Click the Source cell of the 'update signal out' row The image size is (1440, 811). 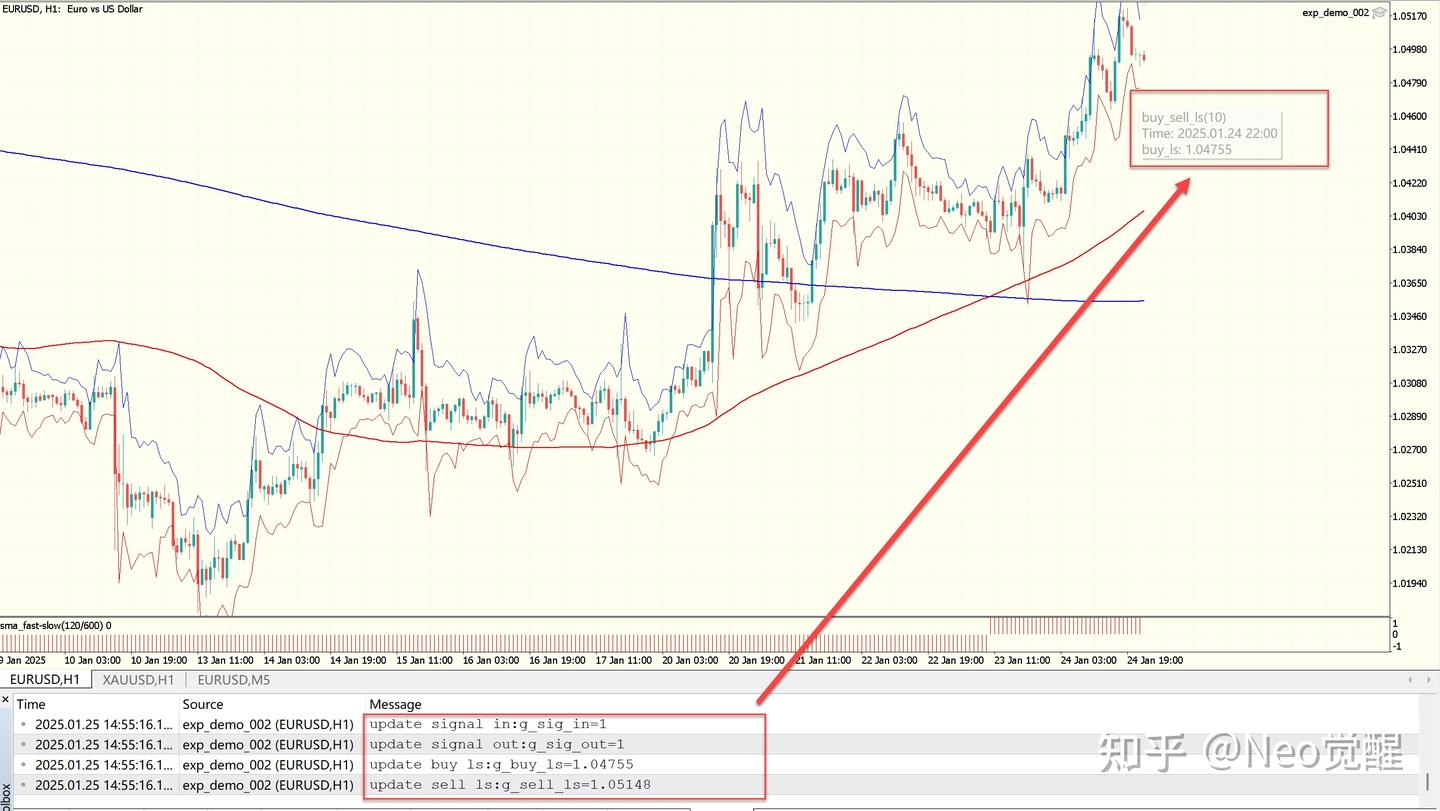coord(268,744)
